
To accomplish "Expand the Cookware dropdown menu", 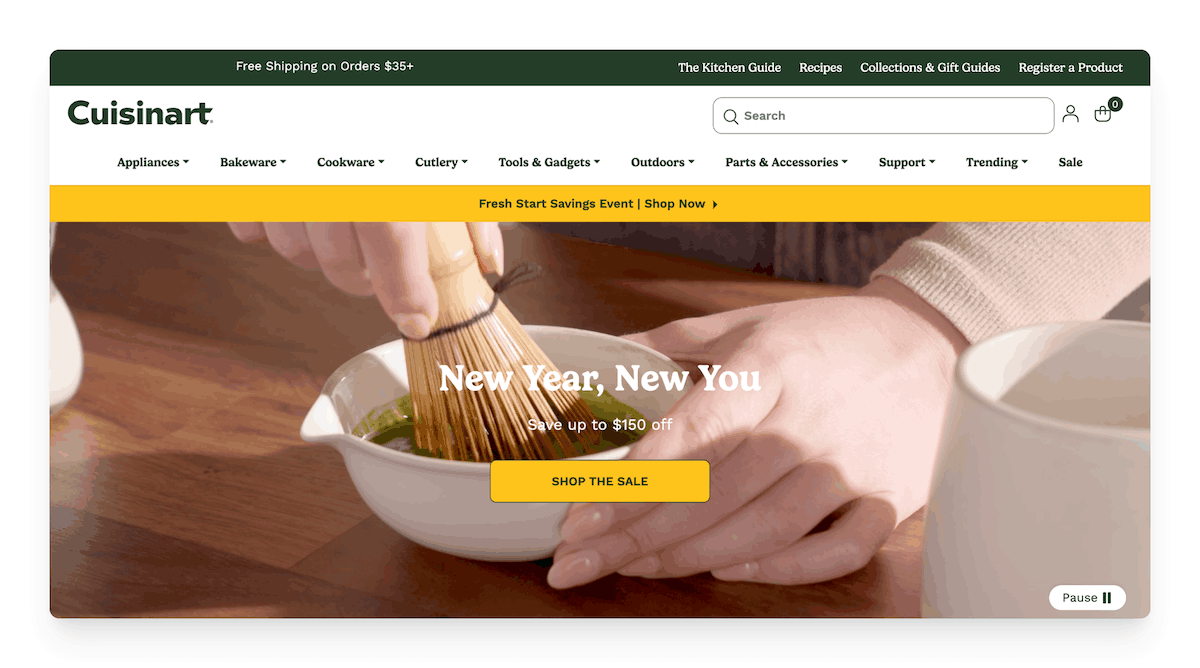I will [351, 162].
